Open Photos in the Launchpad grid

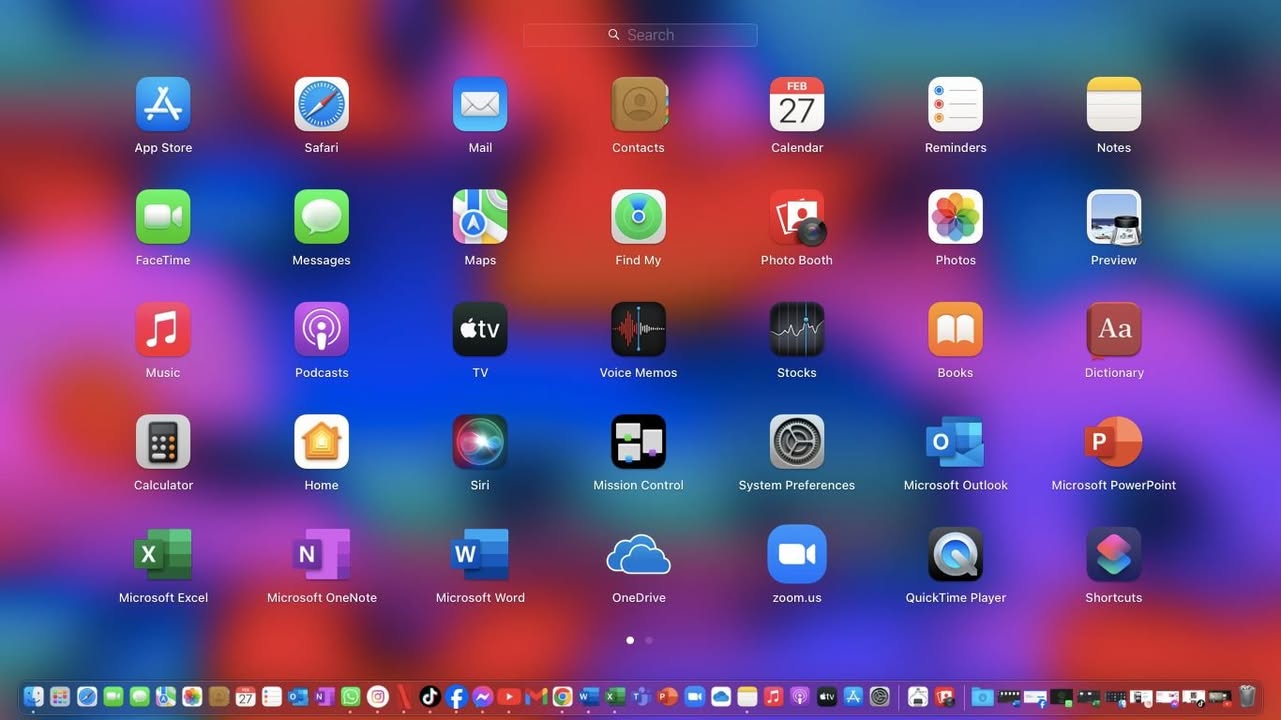click(955, 217)
